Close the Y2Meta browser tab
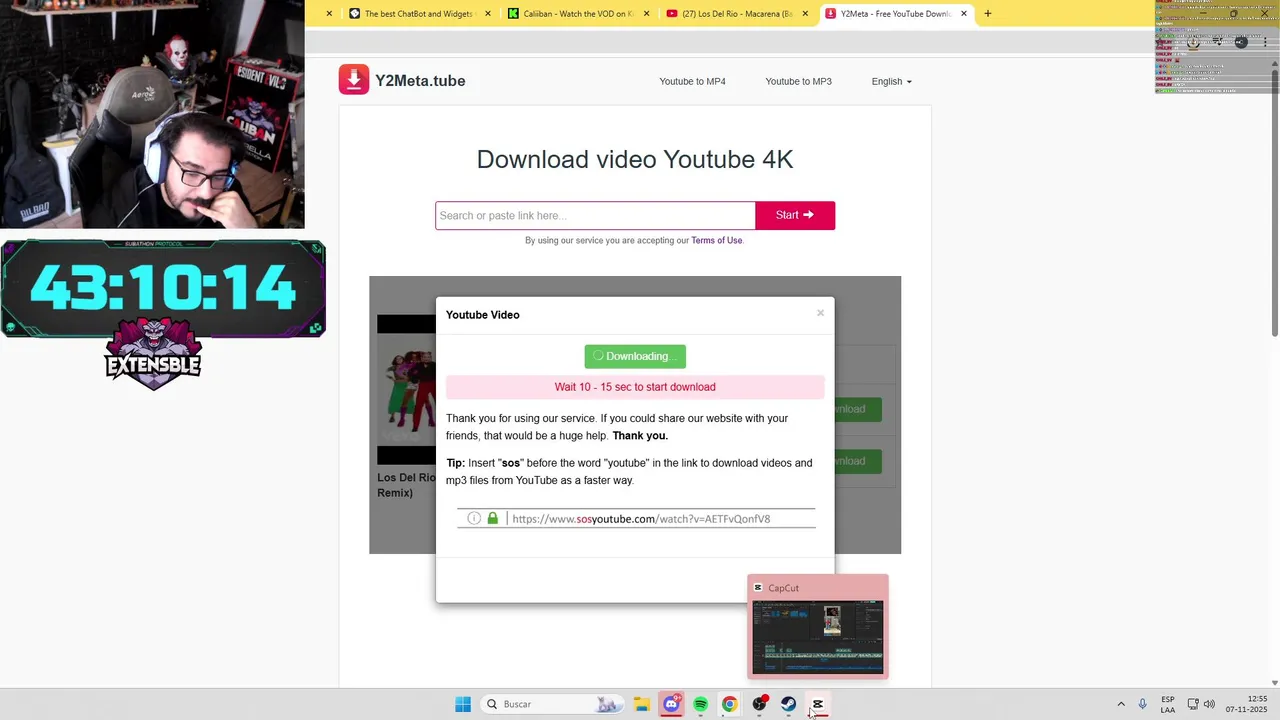 964,14
